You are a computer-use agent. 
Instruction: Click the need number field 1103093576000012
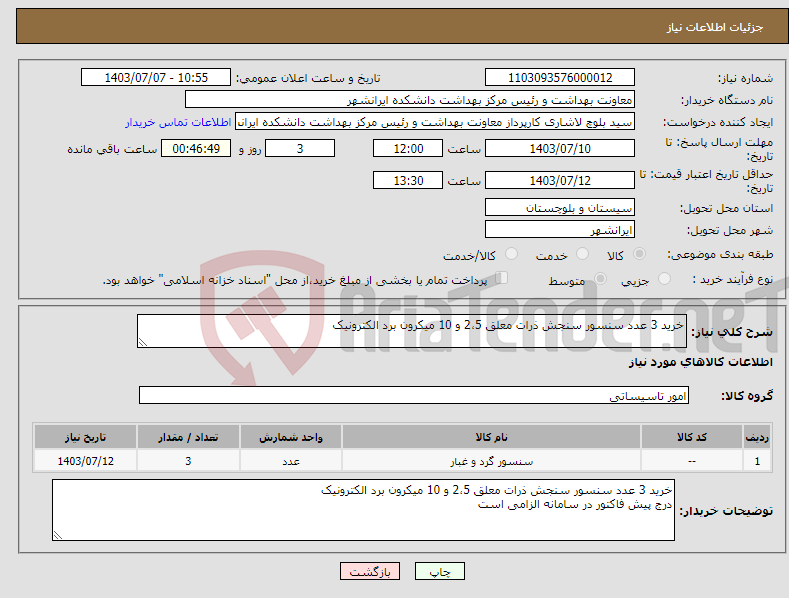(x=560, y=78)
